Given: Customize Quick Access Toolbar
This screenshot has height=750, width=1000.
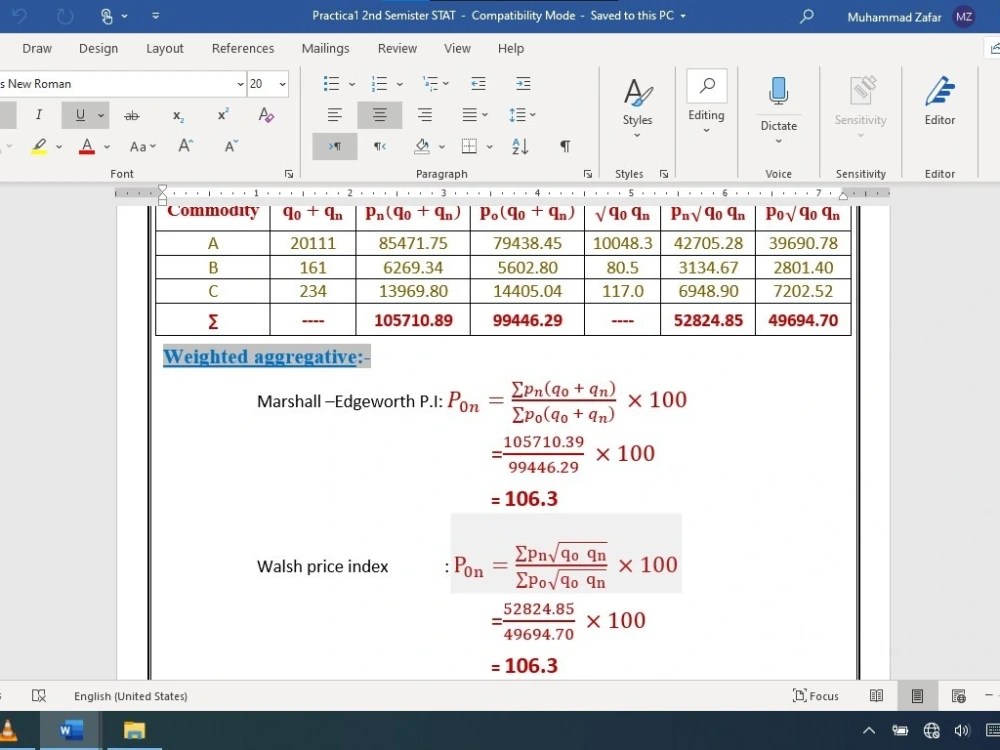Looking at the screenshot, I should tap(156, 16).
